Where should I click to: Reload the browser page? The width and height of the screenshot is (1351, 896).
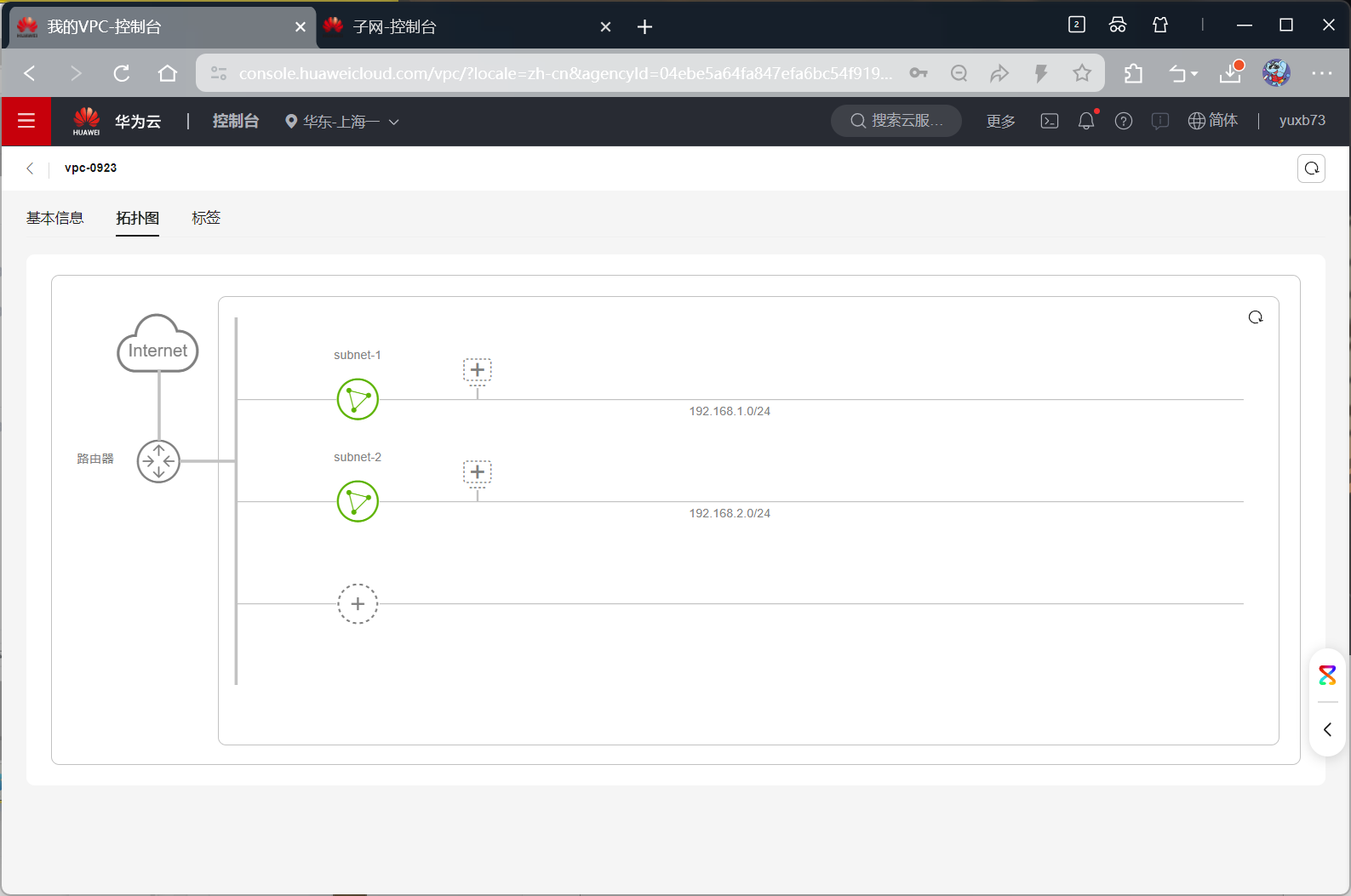coord(122,73)
